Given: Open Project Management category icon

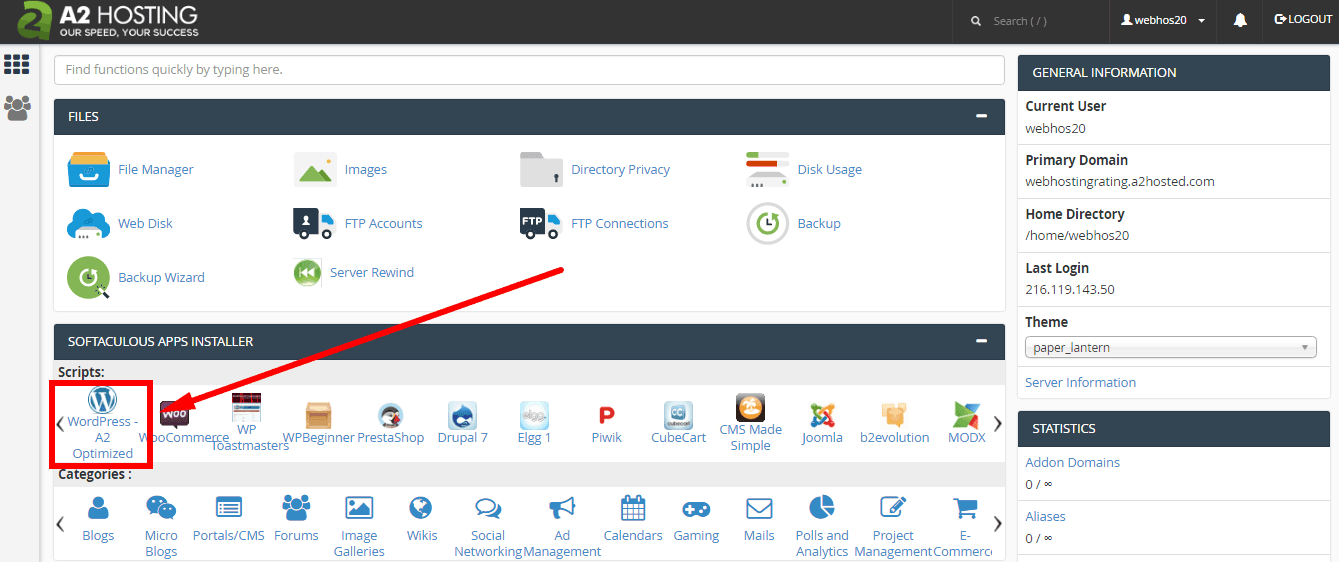Looking at the screenshot, I should [x=893, y=508].
